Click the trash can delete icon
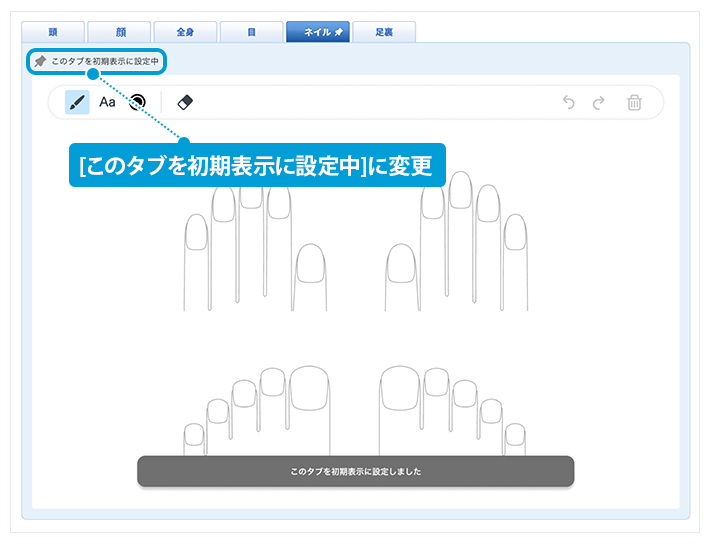 coord(634,102)
